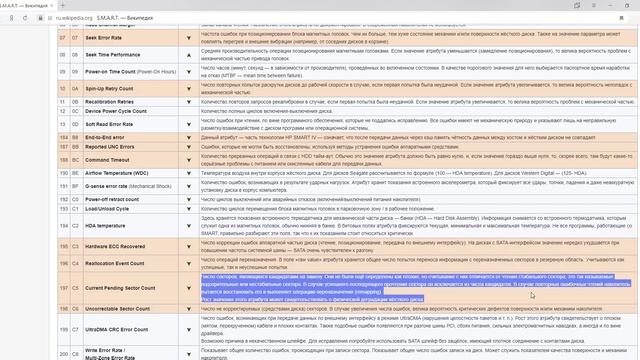Click the down arrow for Hardware ECC Recovered
Viewport: 640px width, 360px height.
(189, 247)
